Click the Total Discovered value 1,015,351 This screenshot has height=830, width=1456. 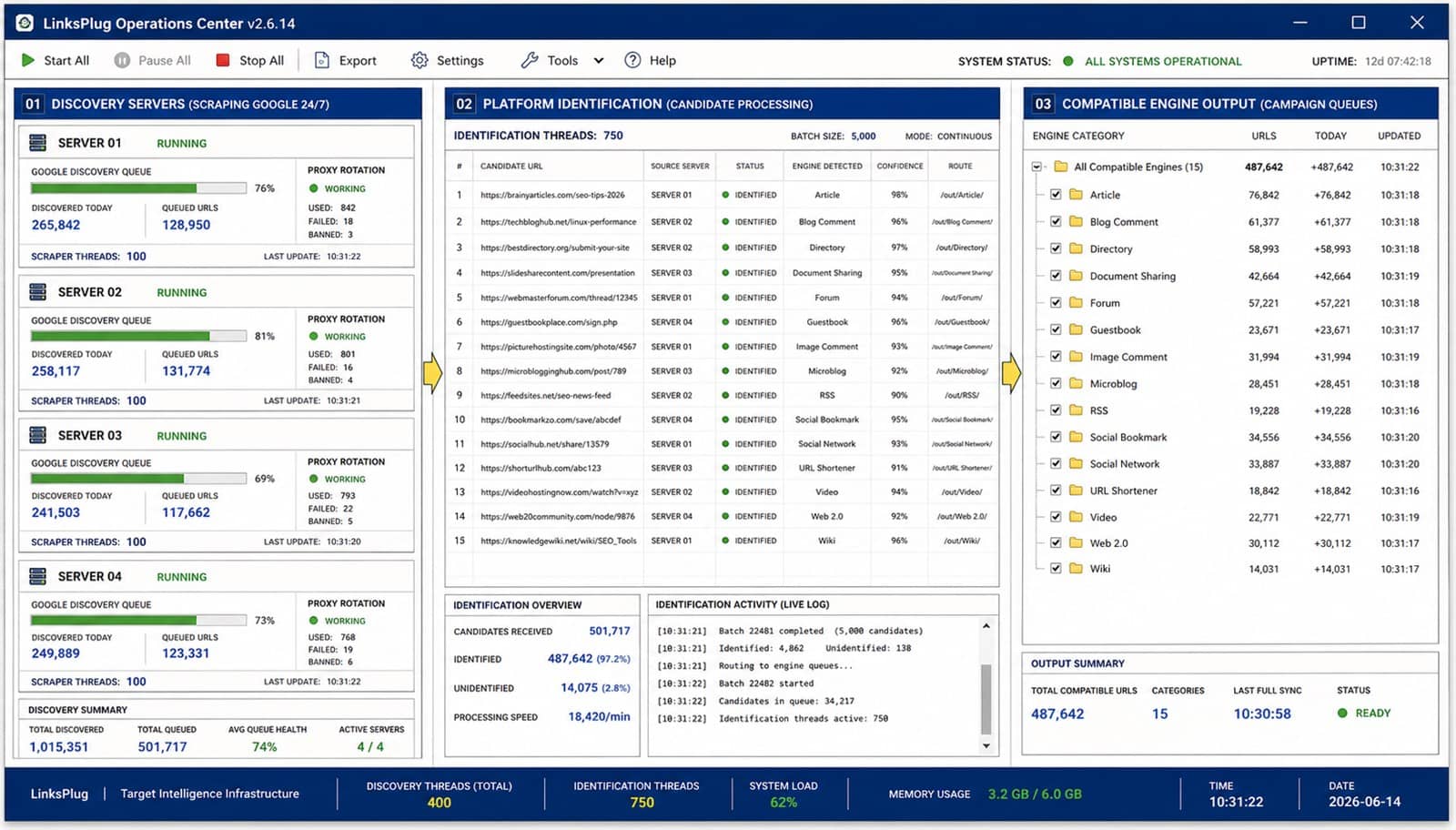pos(59,746)
